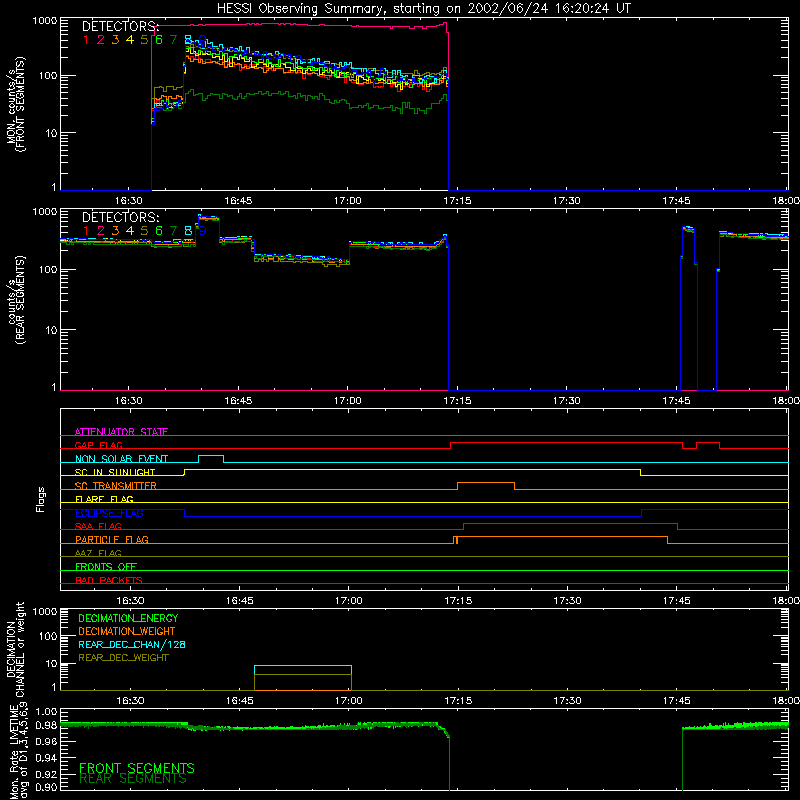Select detector 5 label in rear segments legend
The height and width of the screenshot is (800, 800).
point(144,231)
